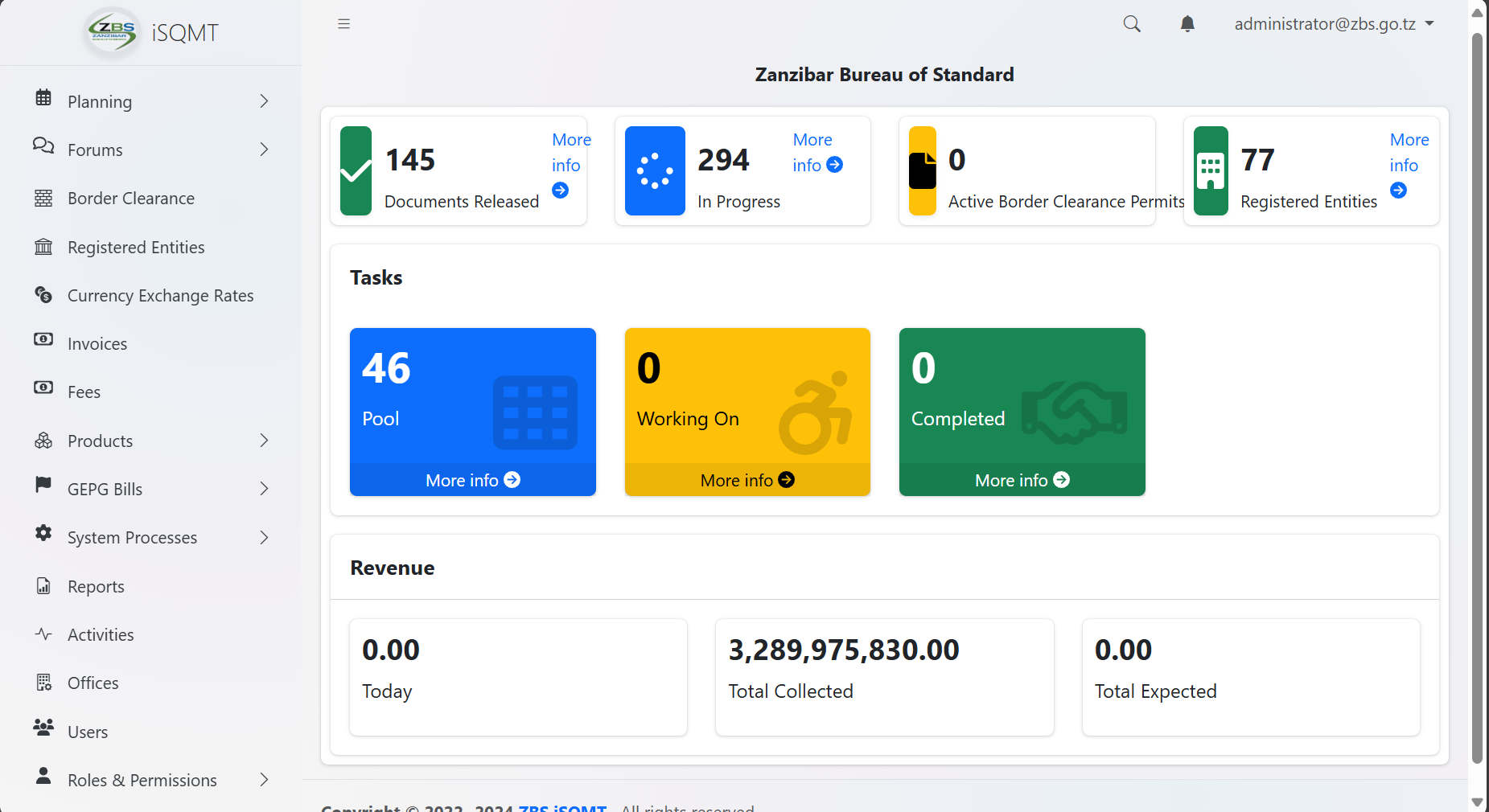
Task: Click the yellow Border Clearance Permits file icon
Action: pos(923,170)
